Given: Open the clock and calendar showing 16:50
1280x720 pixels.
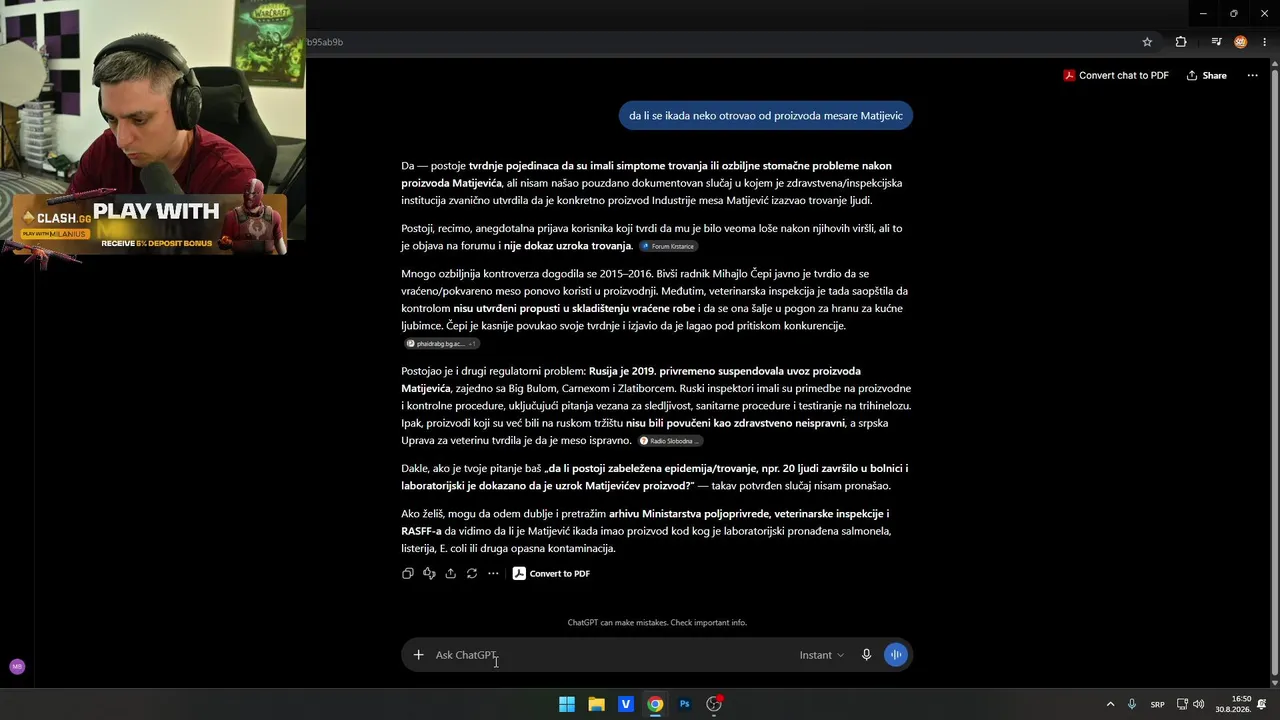Looking at the screenshot, I should [1233, 704].
